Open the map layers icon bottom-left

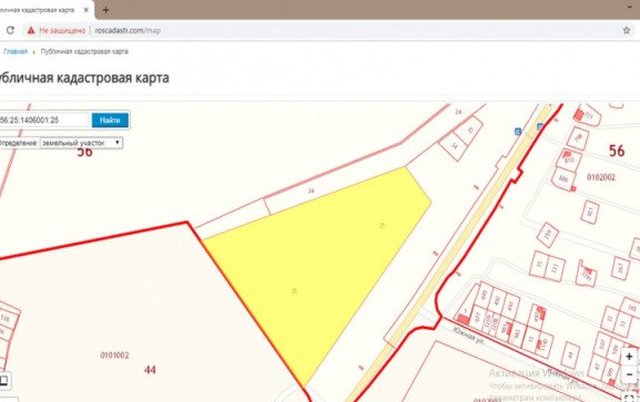coord(4,380)
